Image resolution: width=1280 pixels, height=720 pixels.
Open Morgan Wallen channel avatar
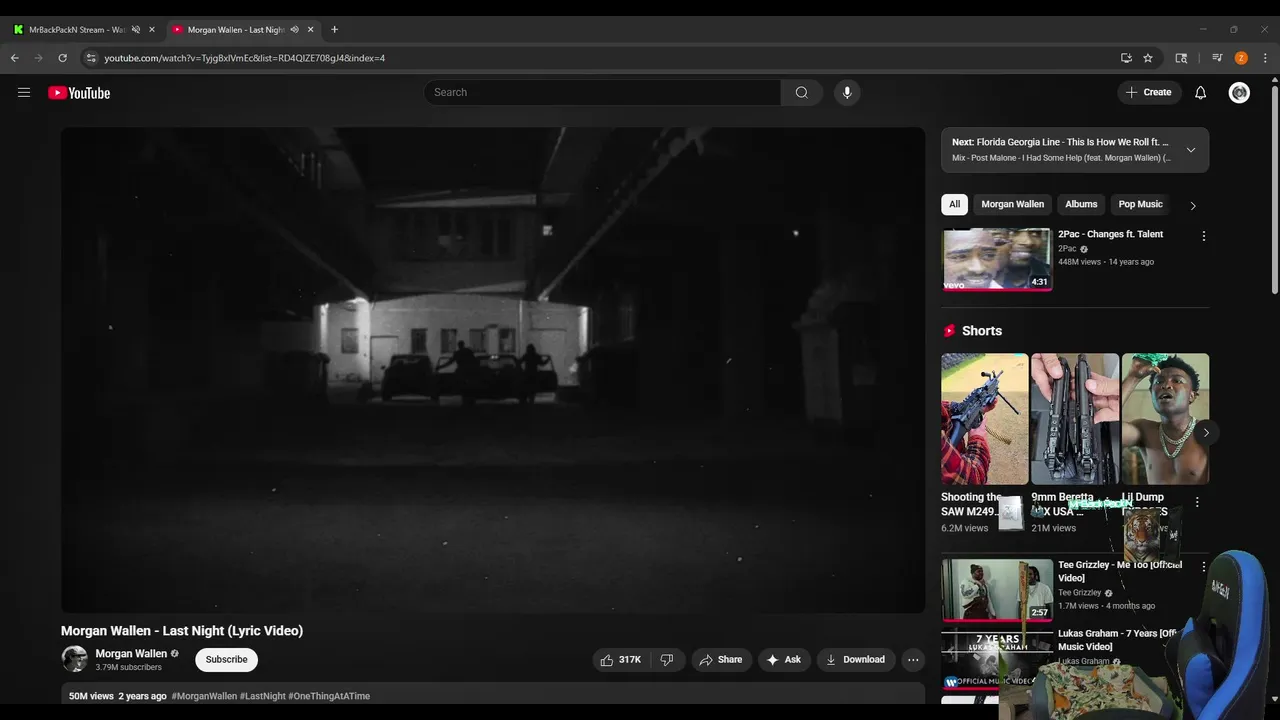pyautogui.click(x=74, y=659)
